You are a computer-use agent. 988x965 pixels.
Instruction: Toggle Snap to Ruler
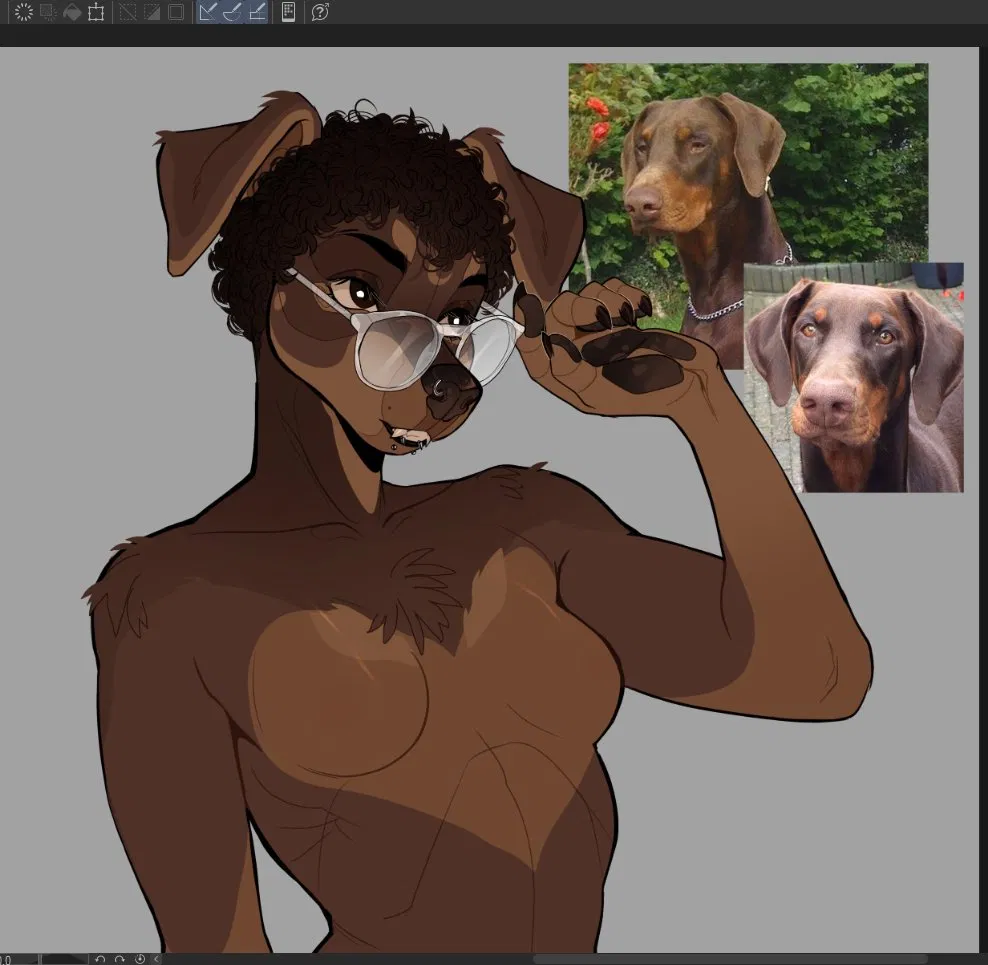(x=209, y=12)
